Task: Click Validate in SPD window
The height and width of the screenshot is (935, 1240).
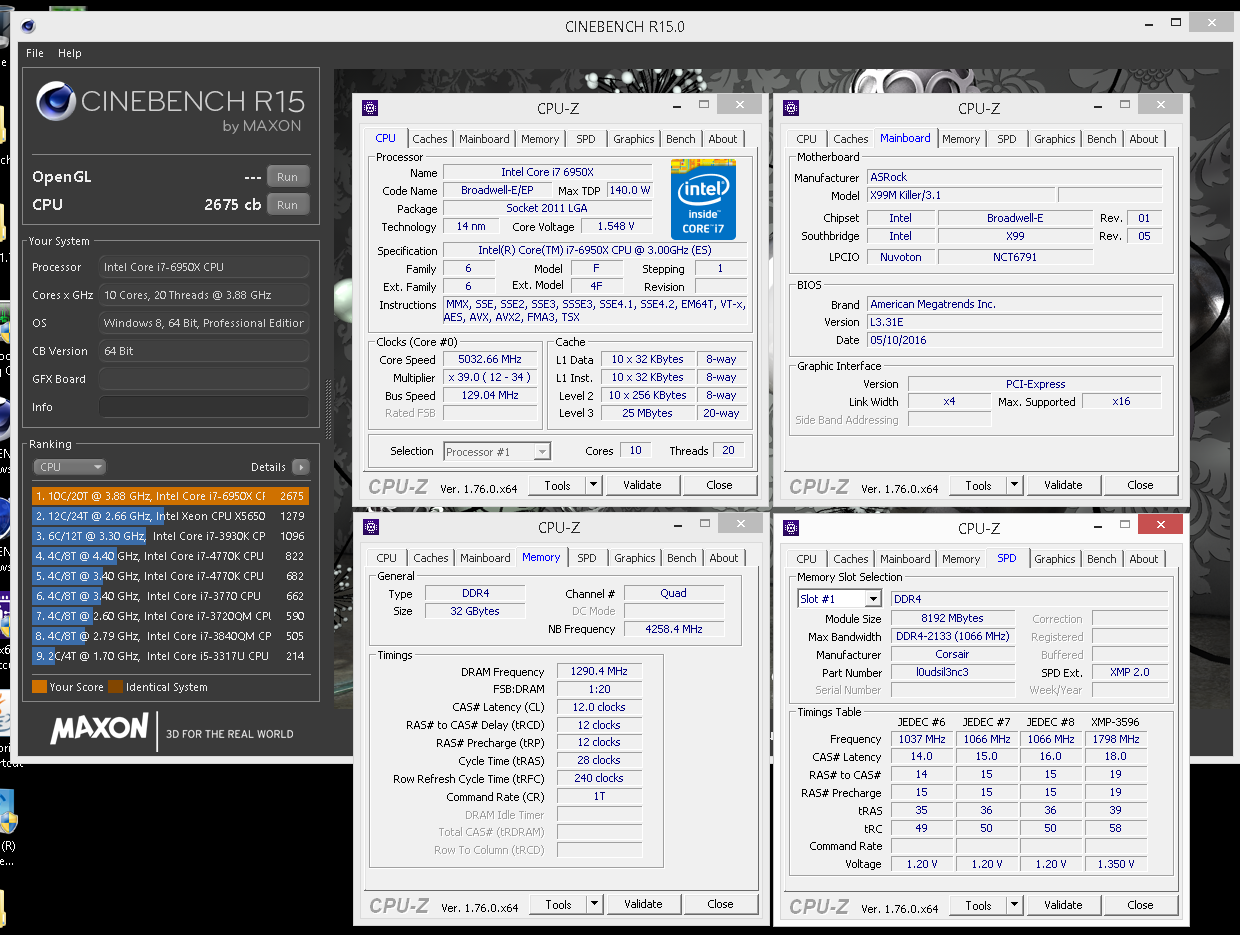Action: point(1063,906)
